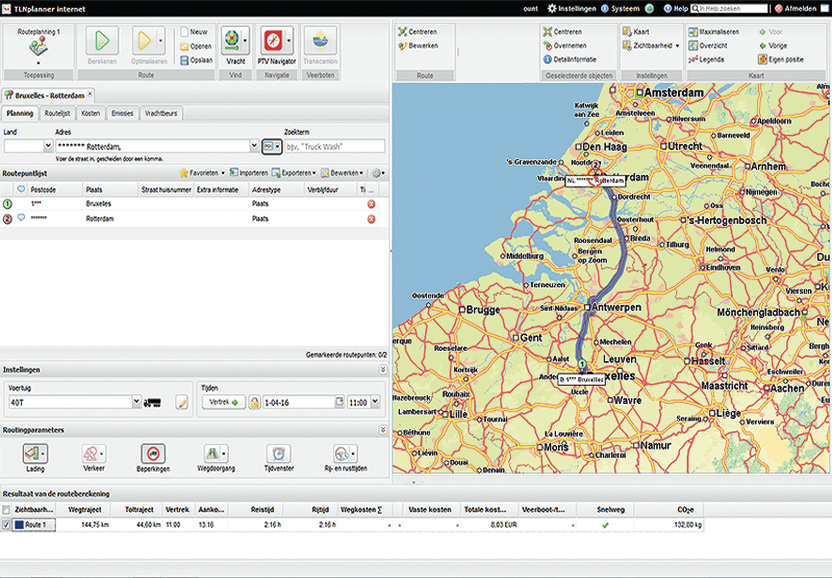Click the departure time lock icon
The width and height of the screenshot is (832, 578).
point(255,402)
